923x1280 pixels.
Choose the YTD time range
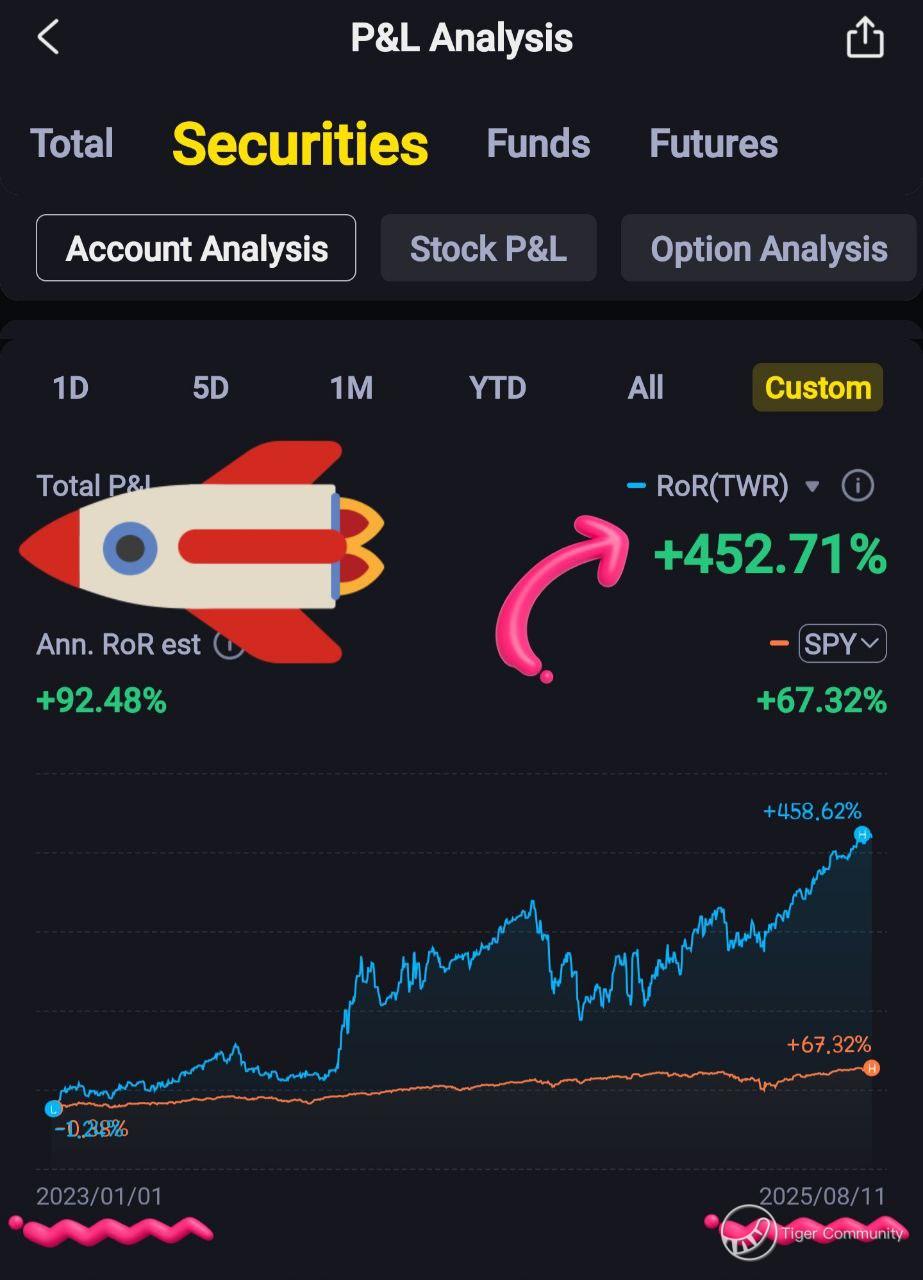tap(497, 388)
